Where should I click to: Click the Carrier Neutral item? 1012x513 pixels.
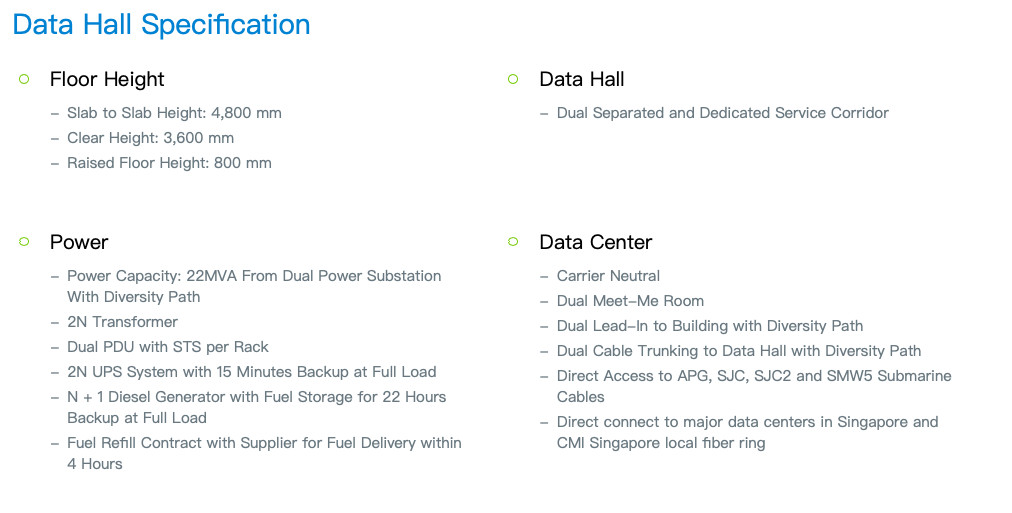[x=608, y=276]
